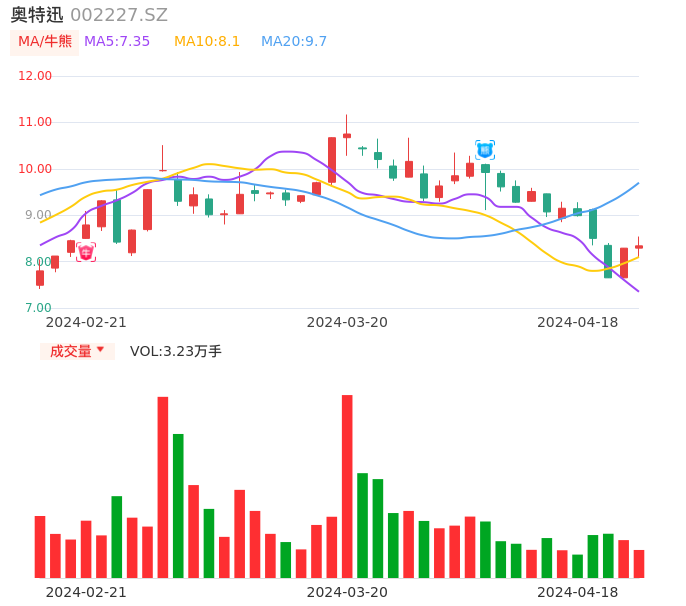Viewport: 686px width, 606px height.
Task: Click the 2024-03-20 date label under price chart
Action: (x=347, y=322)
